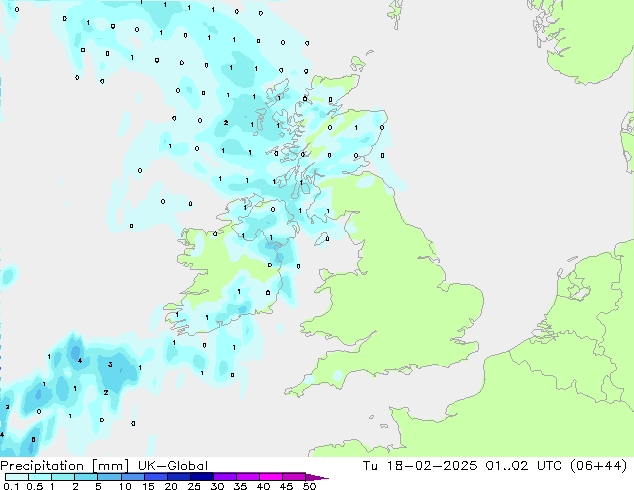The height and width of the screenshot is (490, 634).
Task: Click the 45–50 mm legend swatch
Action: [x=294, y=477]
